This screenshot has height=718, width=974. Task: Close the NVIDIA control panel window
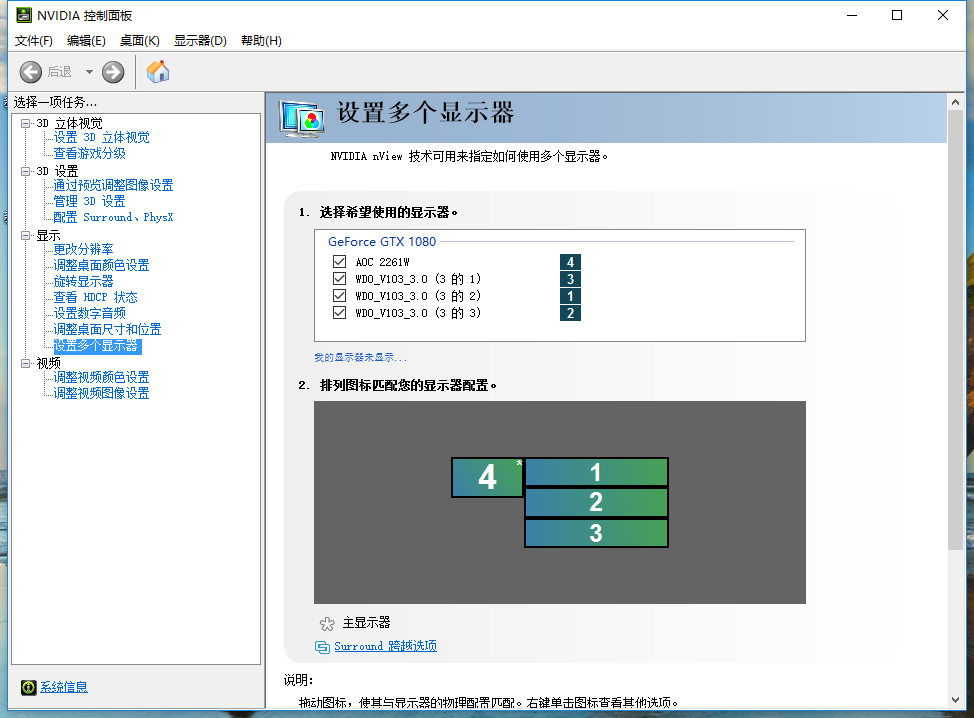pos(943,16)
